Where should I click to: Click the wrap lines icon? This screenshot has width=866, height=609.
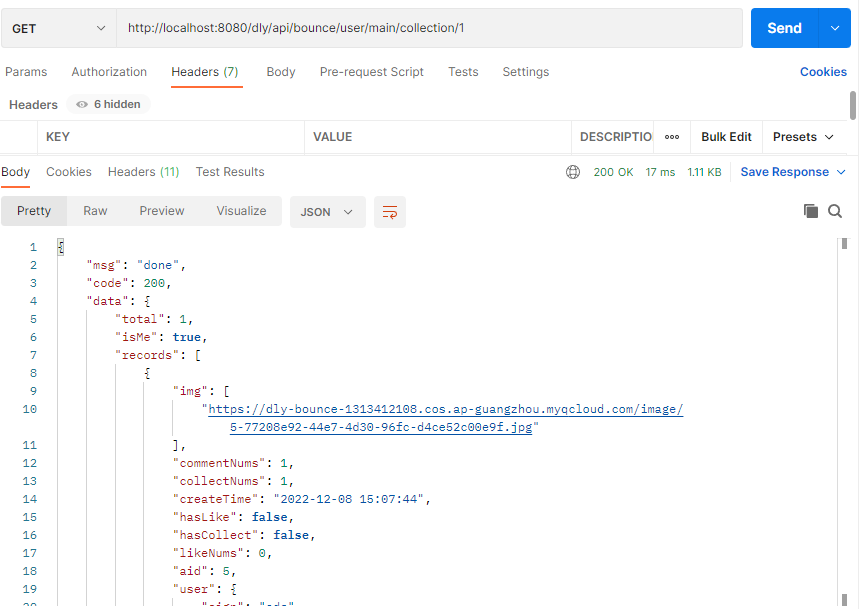(390, 212)
